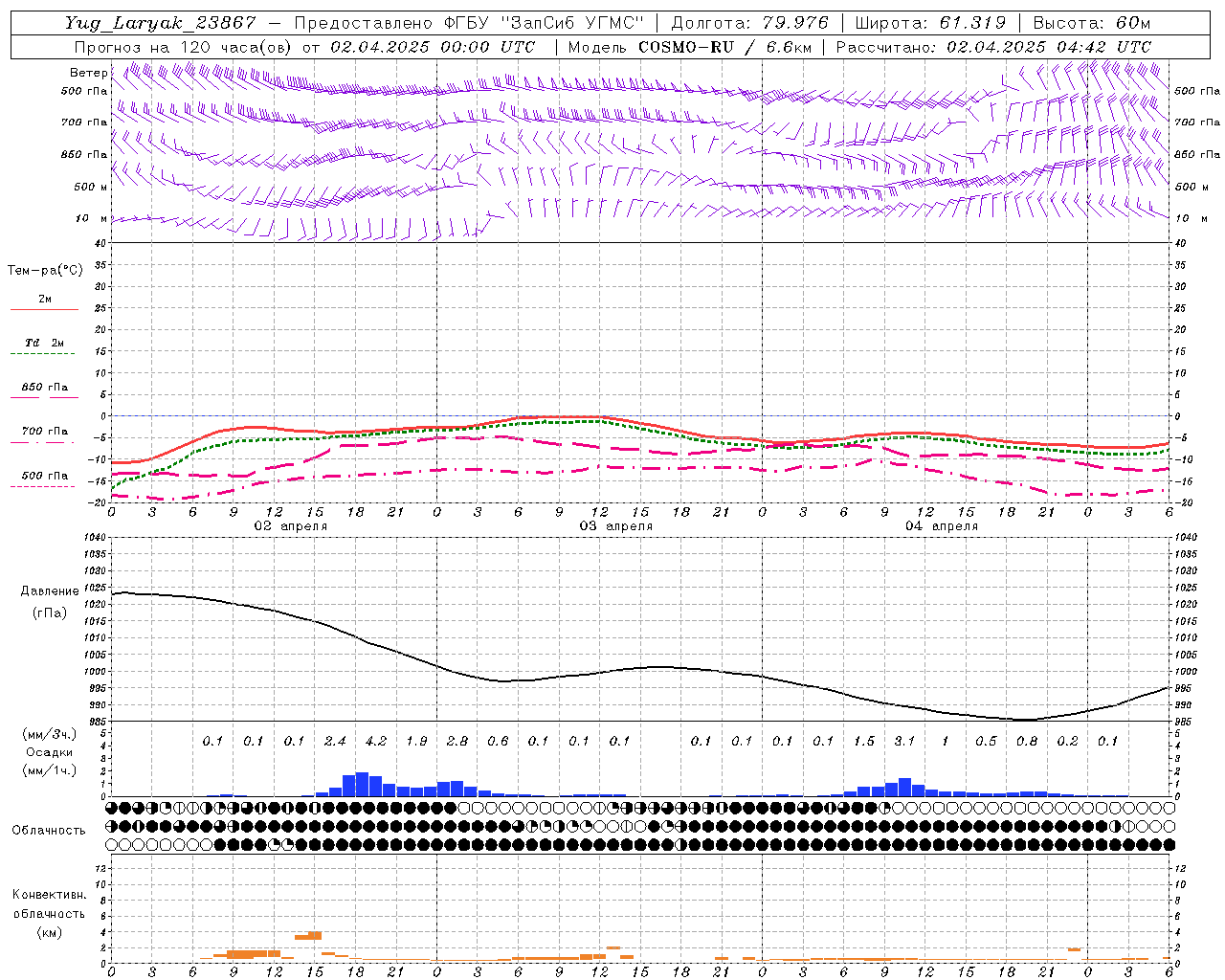The image size is (1225, 980).
Task: Select the 'Предоставлено ФГБУ "ЗапСиб УГМС"' text
Action: coord(470,23)
